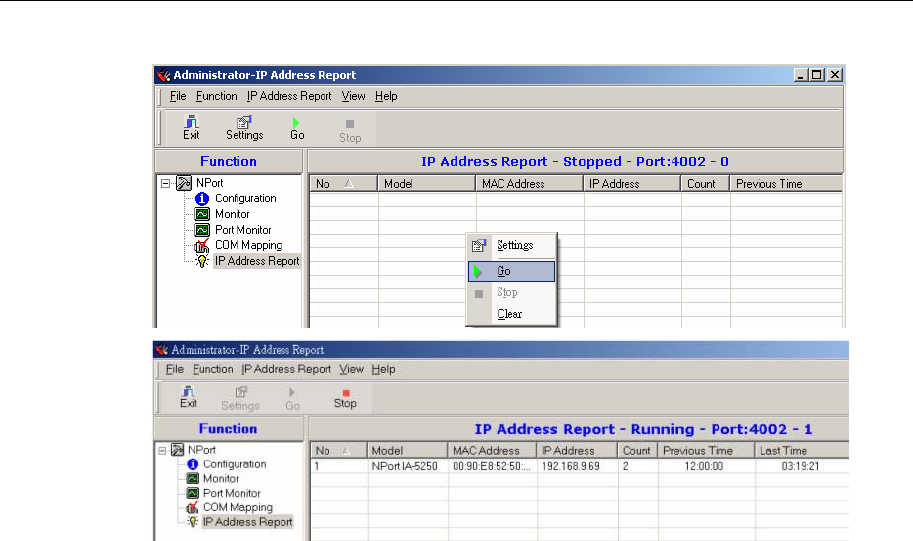Screen dimensions: 913x541
Task: Open View menu in lower window
Action: click(351, 369)
